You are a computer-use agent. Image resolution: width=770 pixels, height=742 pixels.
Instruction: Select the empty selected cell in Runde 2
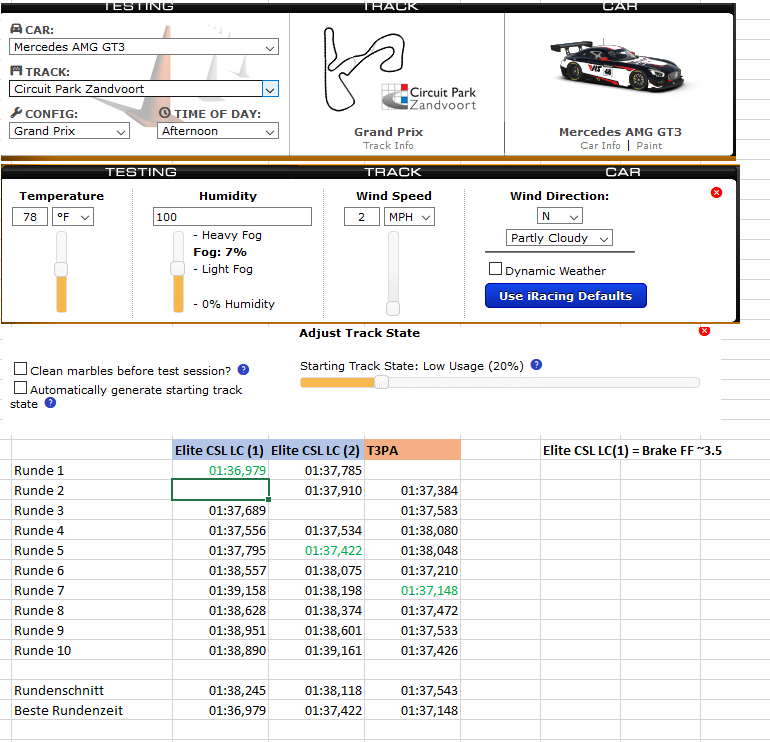pos(220,490)
